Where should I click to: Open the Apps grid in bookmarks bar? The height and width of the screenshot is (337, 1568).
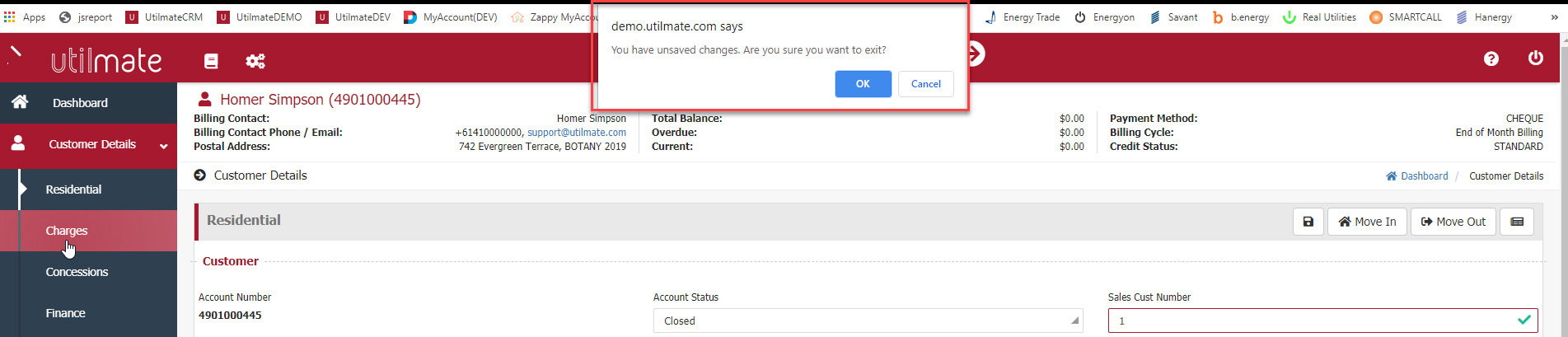(25, 17)
